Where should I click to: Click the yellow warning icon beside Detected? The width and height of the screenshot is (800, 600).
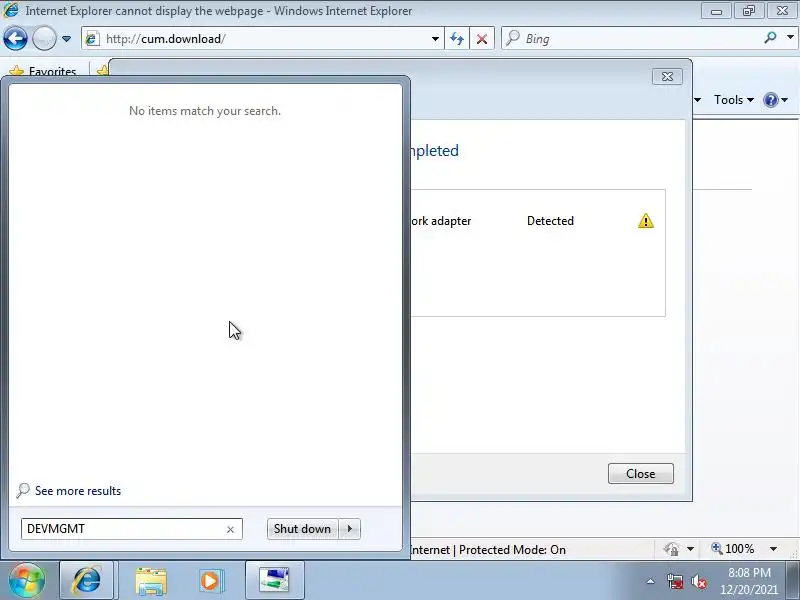646,221
